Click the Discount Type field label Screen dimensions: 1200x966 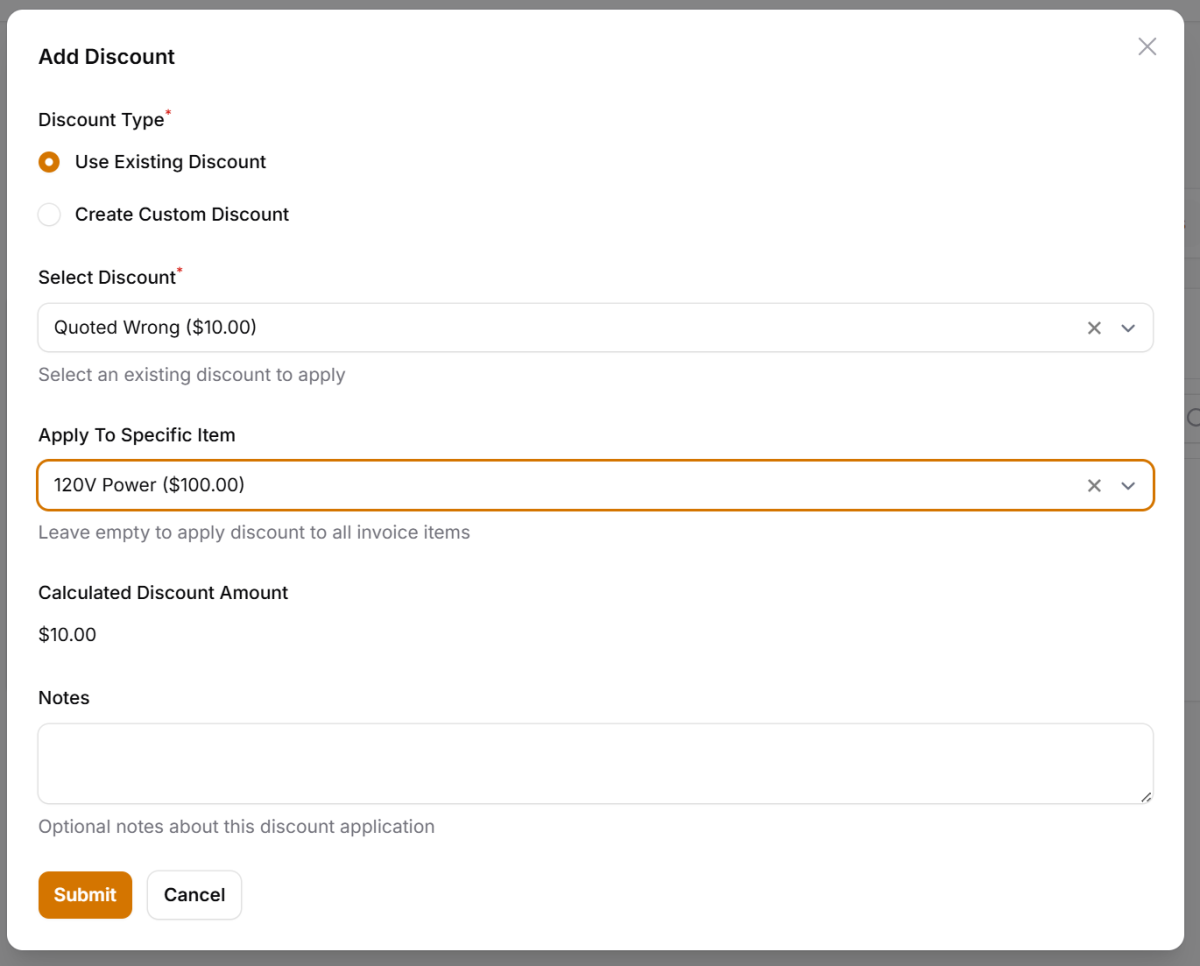tap(101, 120)
